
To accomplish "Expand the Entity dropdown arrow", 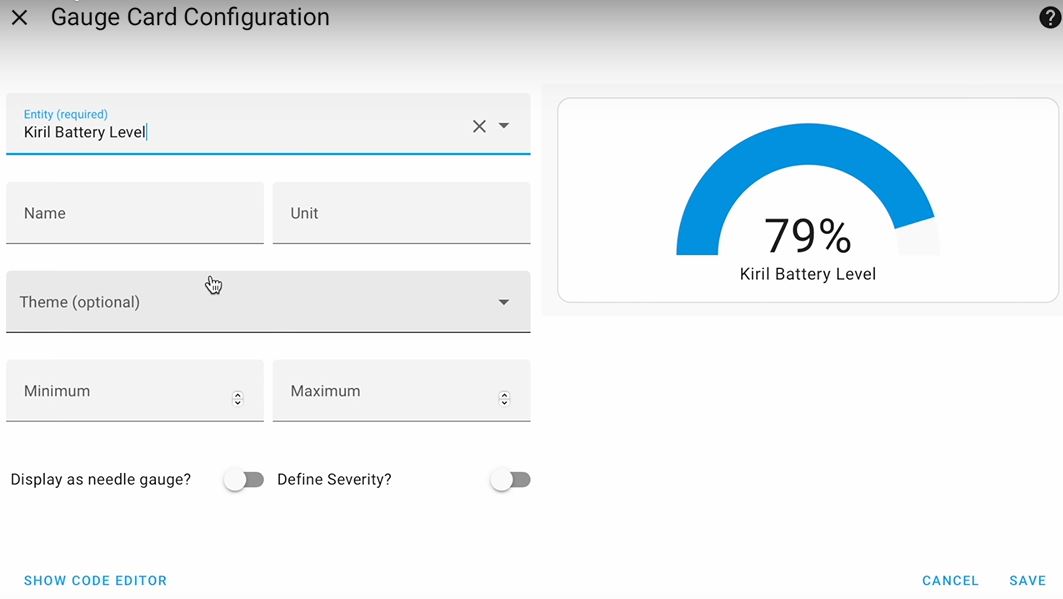I will (504, 125).
